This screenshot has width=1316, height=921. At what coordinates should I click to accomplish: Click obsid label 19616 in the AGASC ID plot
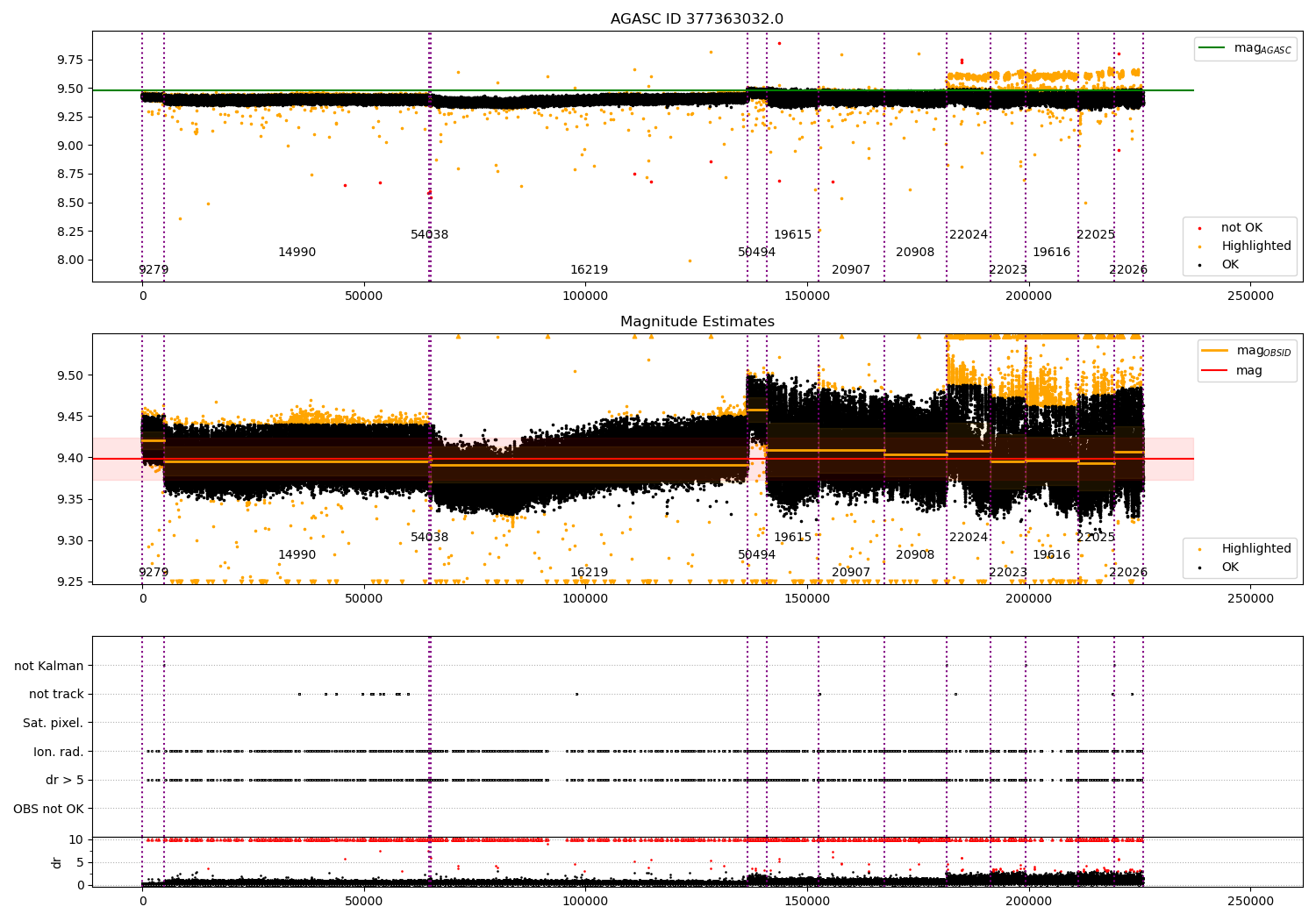pos(1051,252)
